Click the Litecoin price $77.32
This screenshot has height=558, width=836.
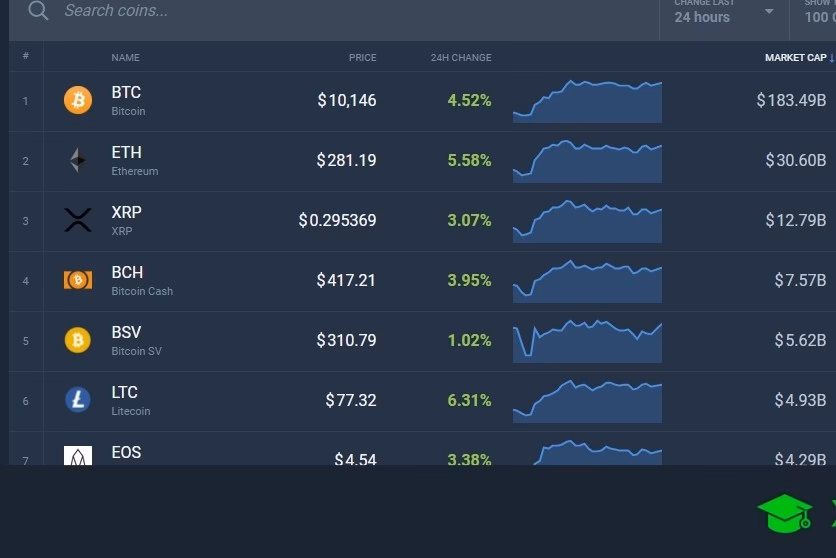(351, 400)
